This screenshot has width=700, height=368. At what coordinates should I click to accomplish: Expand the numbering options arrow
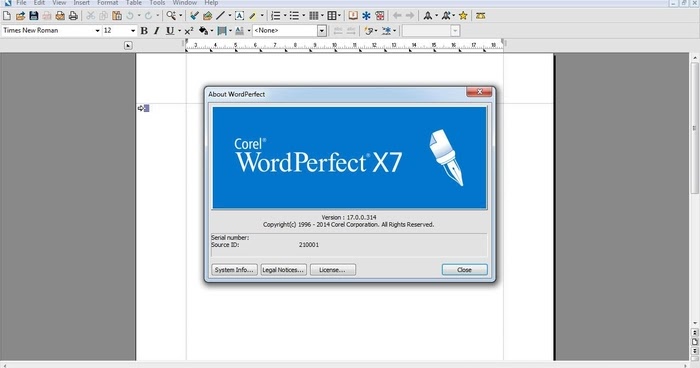click(x=285, y=16)
